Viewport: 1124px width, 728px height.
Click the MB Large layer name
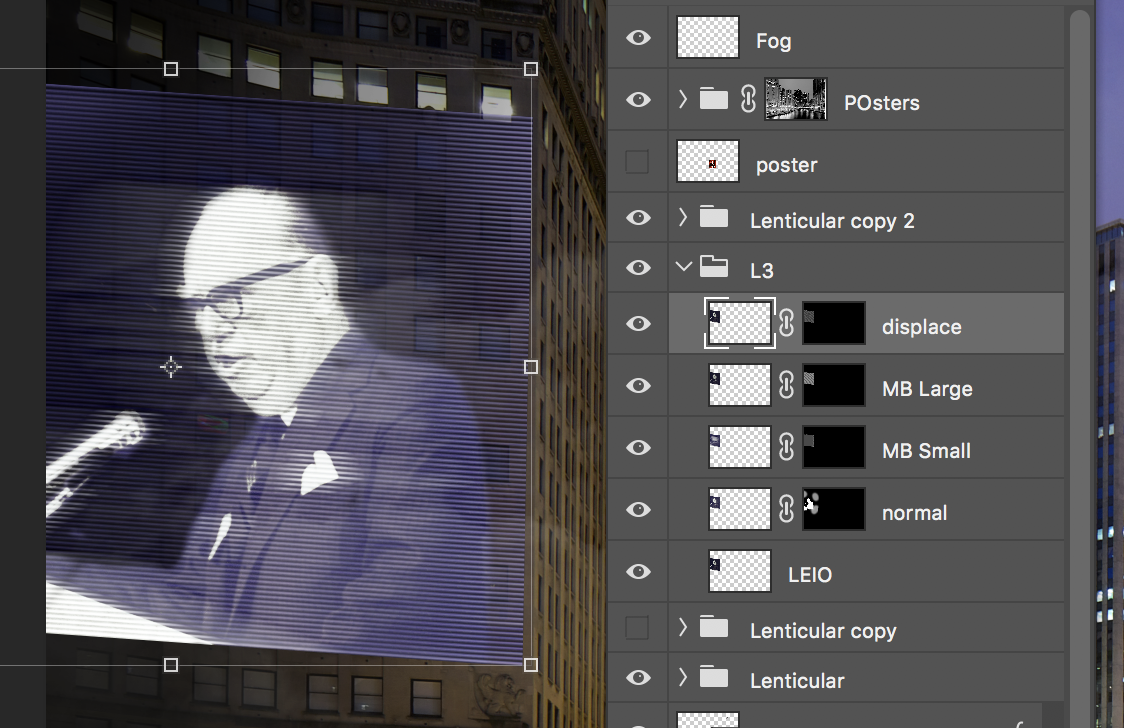[x=928, y=389]
